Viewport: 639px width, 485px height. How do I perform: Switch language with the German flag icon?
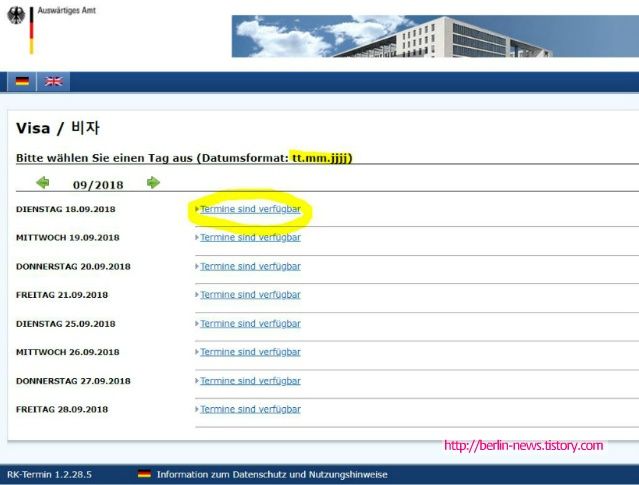pyautogui.click(x=22, y=81)
